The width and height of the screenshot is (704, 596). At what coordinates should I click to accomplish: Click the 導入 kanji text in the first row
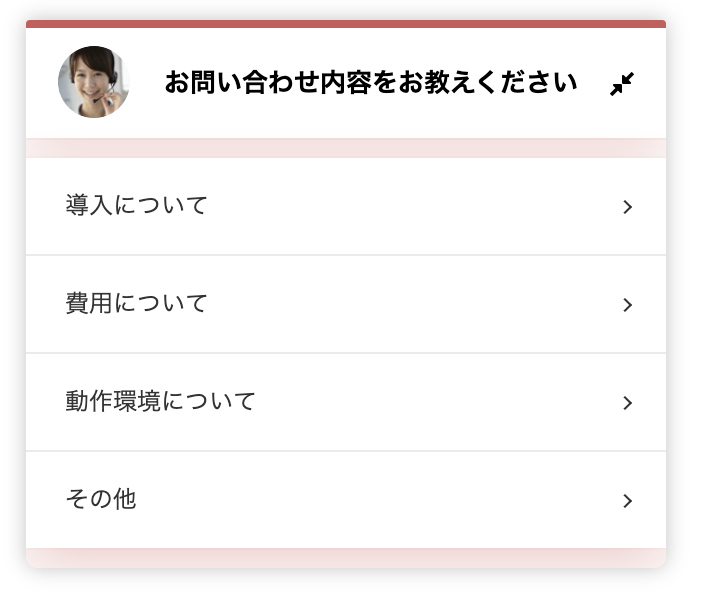(89, 205)
